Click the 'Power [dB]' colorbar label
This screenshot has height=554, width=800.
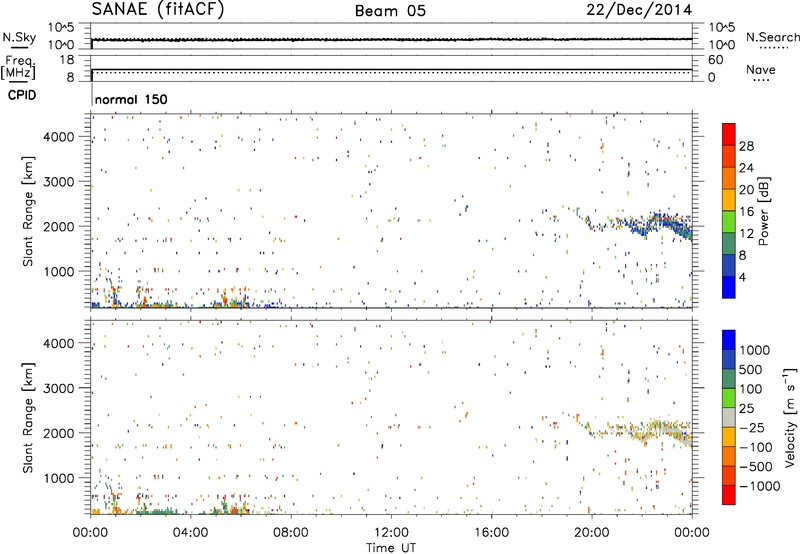pos(764,211)
